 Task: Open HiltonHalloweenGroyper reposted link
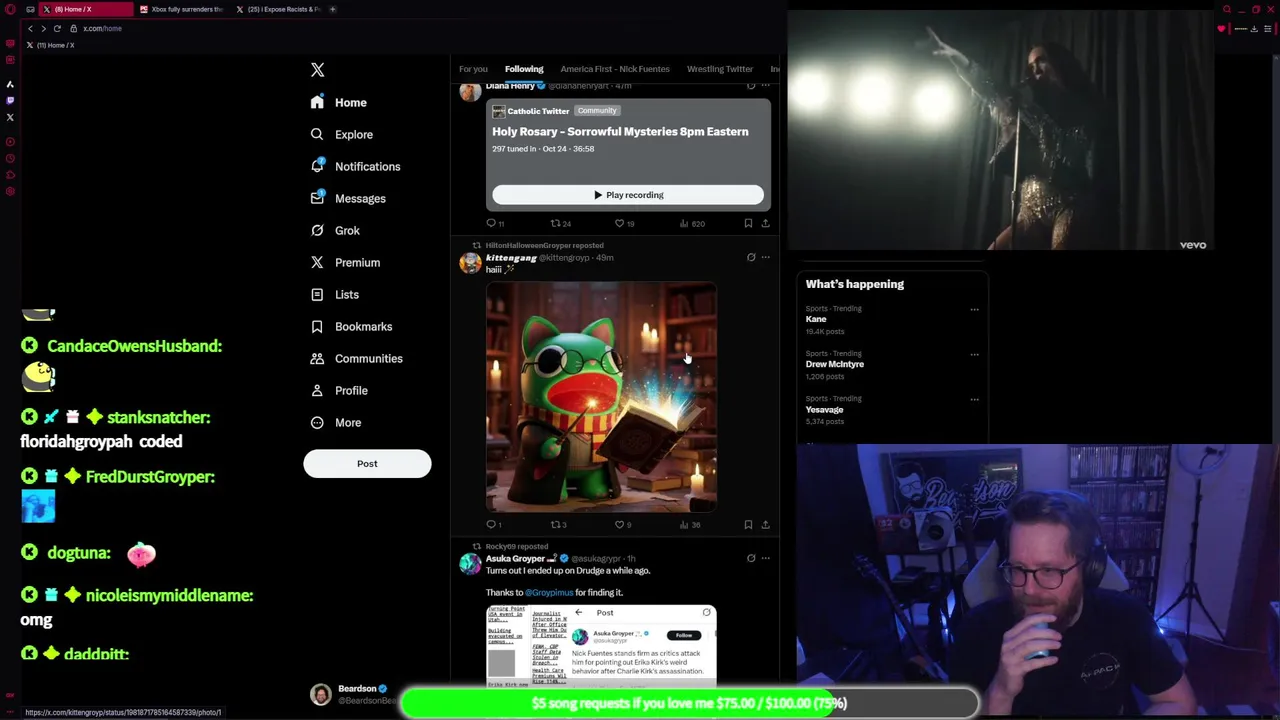click(x=544, y=245)
